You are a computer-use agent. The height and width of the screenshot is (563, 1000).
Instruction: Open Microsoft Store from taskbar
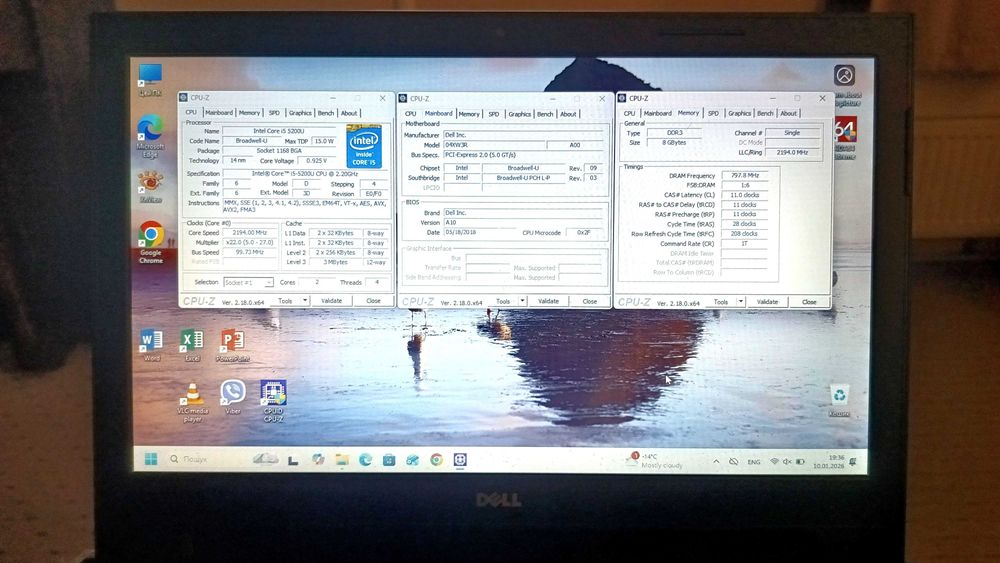(x=389, y=459)
